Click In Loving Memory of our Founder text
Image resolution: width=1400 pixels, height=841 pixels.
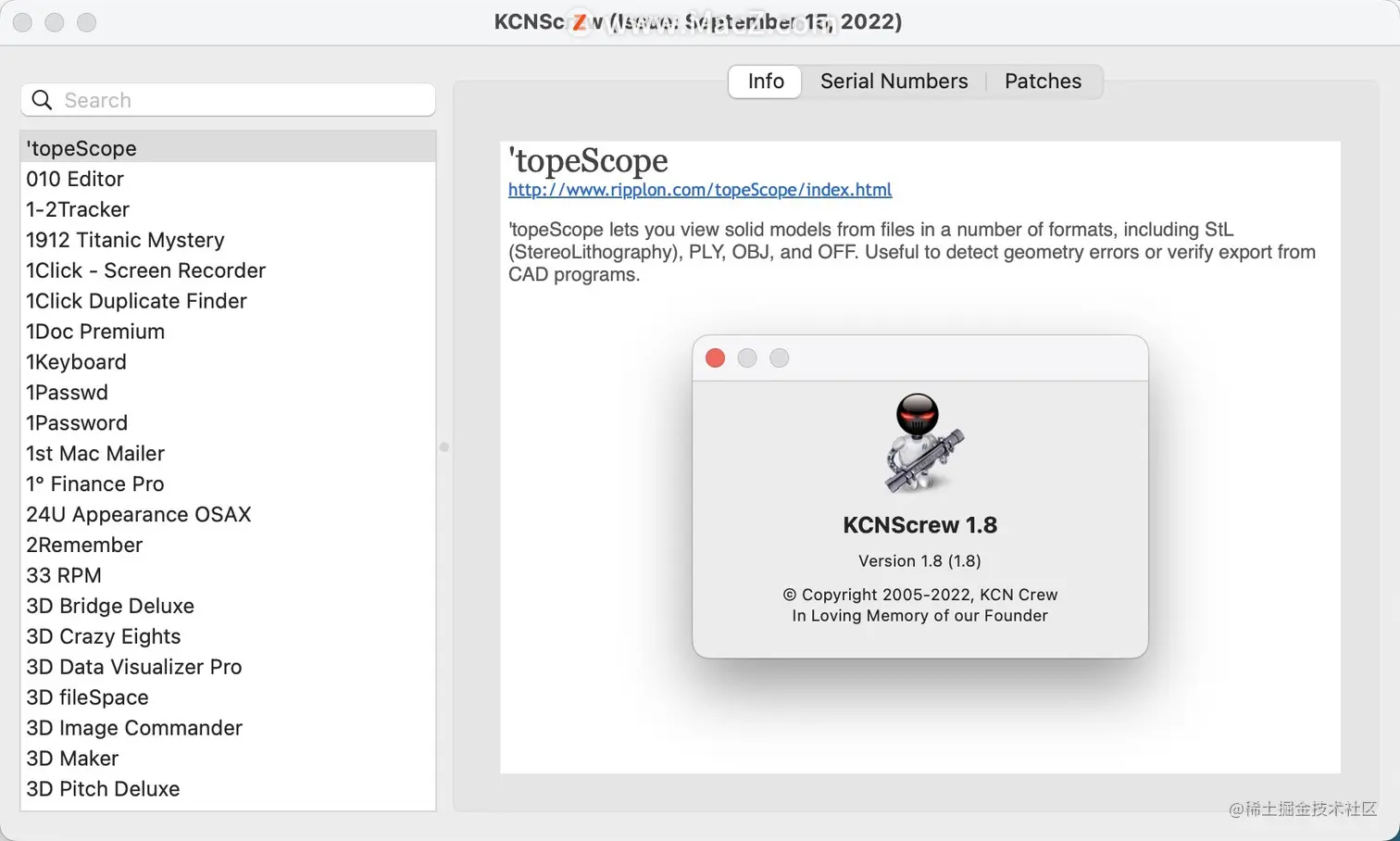(x=920, y=616)
